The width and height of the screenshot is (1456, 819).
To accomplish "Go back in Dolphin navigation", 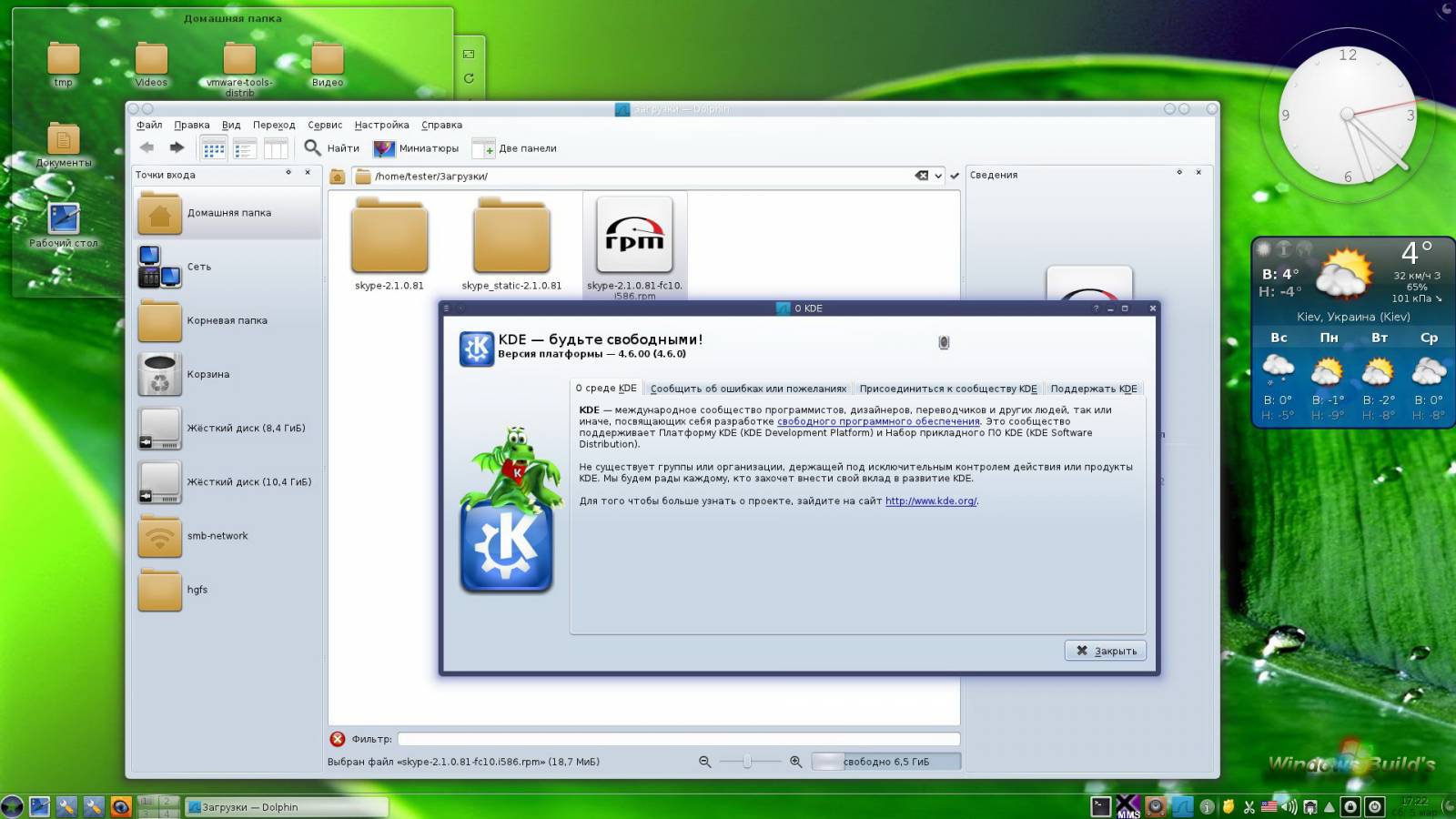I will tap(147, 147).
